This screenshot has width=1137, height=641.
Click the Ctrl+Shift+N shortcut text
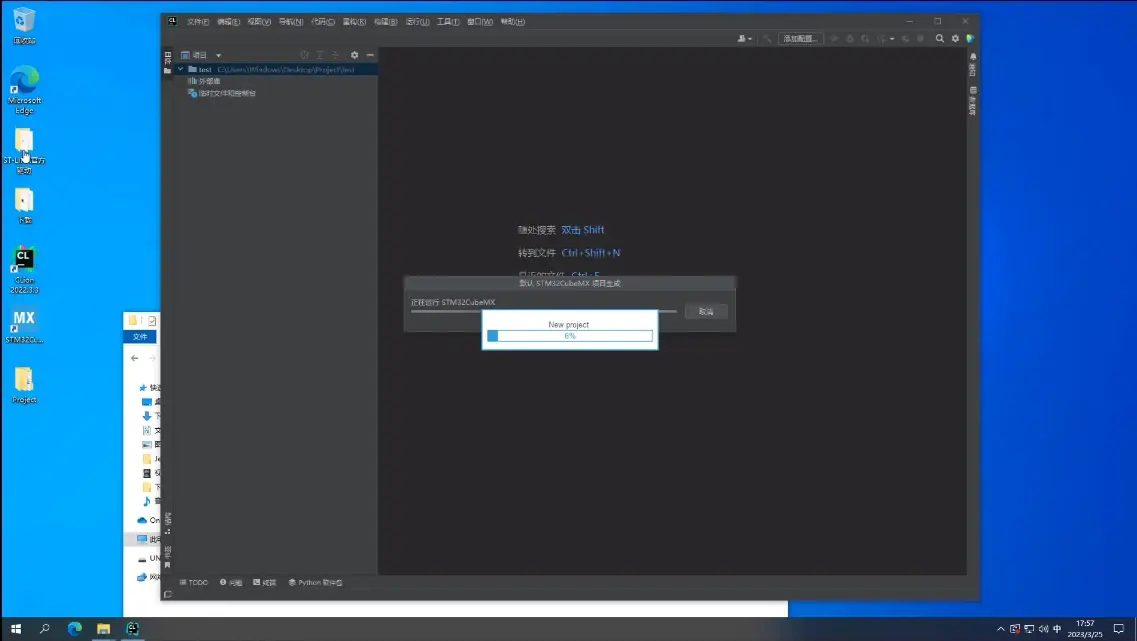tap(590, 253)
